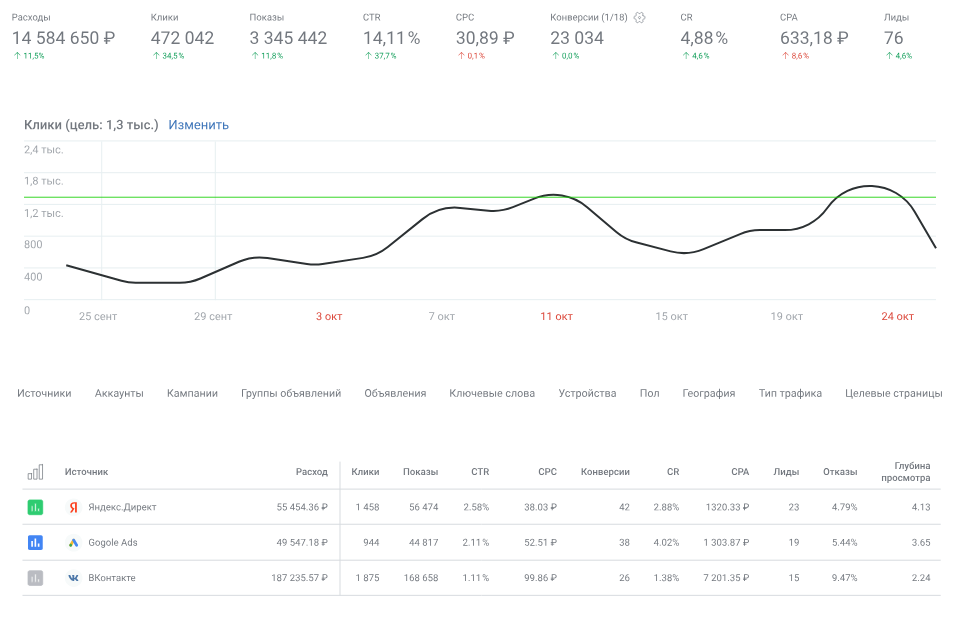Image resolution: width=960 pixels, height=619 pixels.
Task: Open the Конверсии settings gear icon
Action: tap(640, 18)
